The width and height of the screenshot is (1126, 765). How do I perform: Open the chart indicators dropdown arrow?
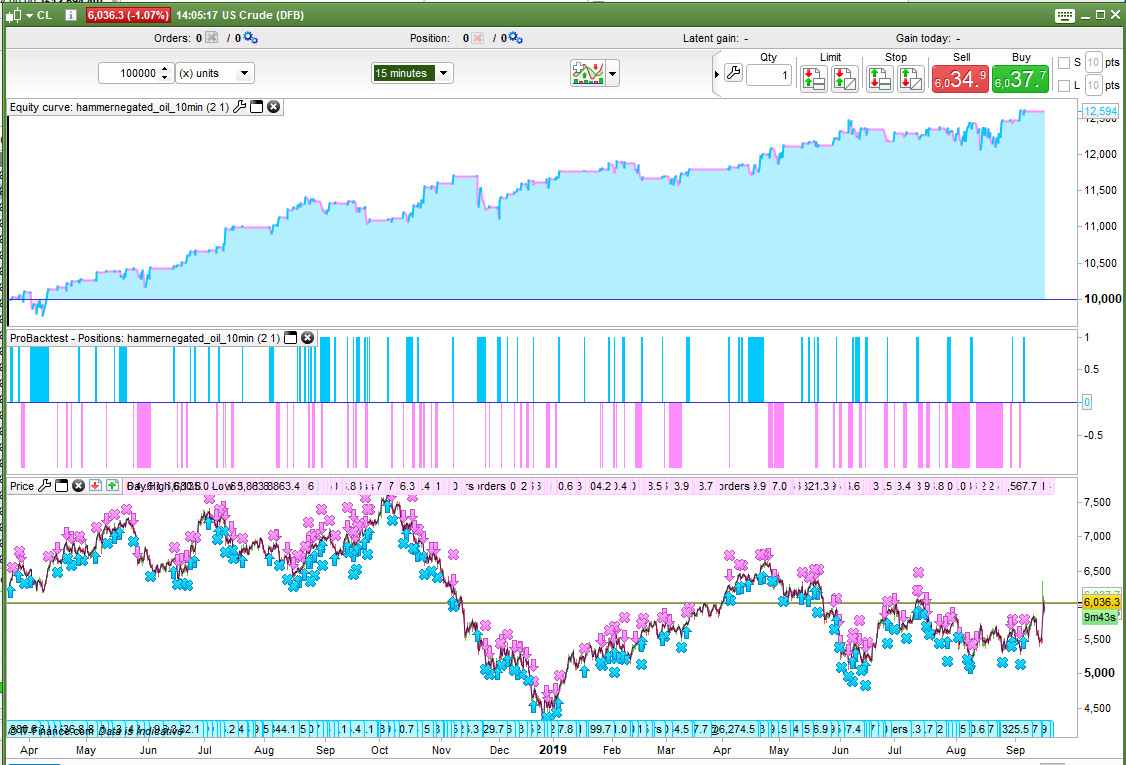612,74
